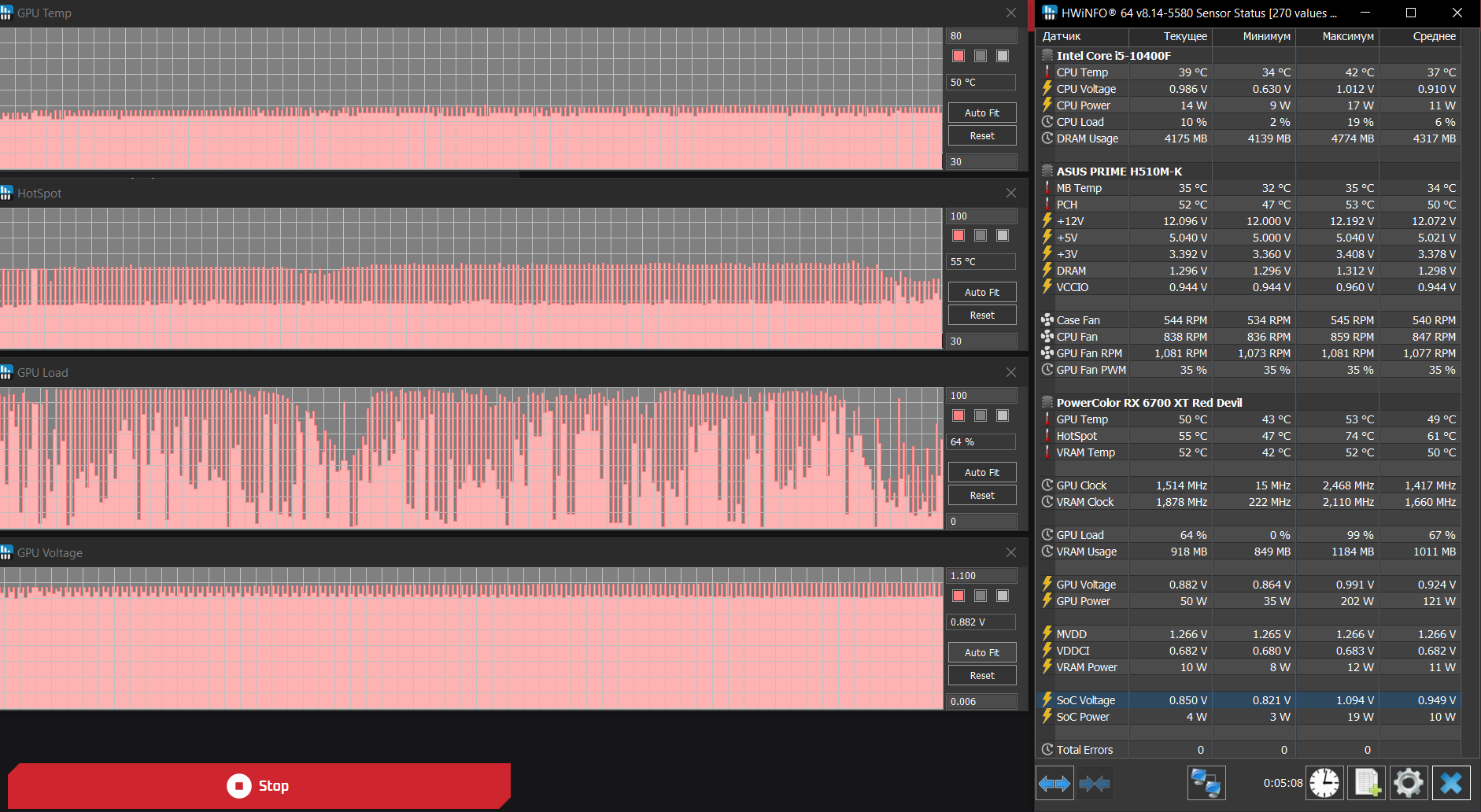Select the VDDCI sensor row label
Image resolution: width=1481 pixels, height=812 pixels.
coord(1073,651)
